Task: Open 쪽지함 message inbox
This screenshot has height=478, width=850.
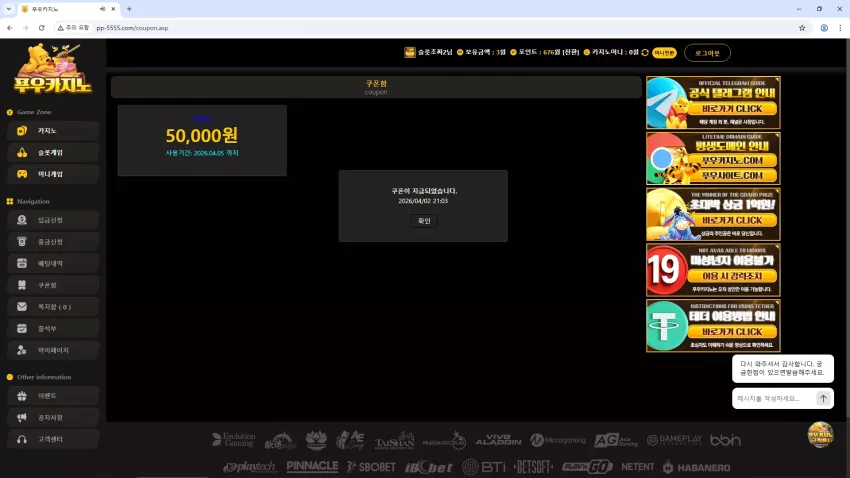Action: point(53,307)
